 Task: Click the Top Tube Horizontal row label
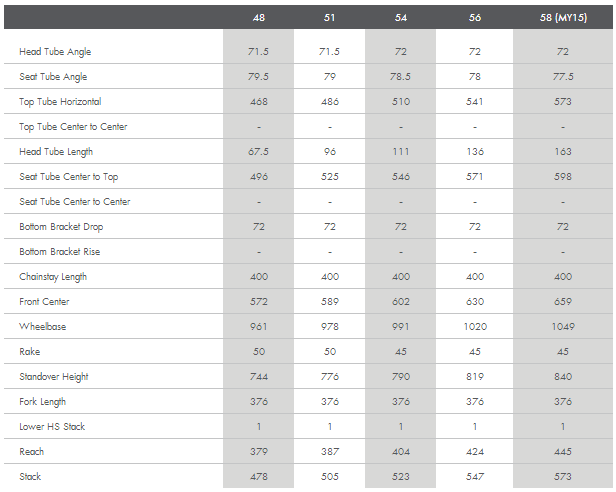point(60,102)
